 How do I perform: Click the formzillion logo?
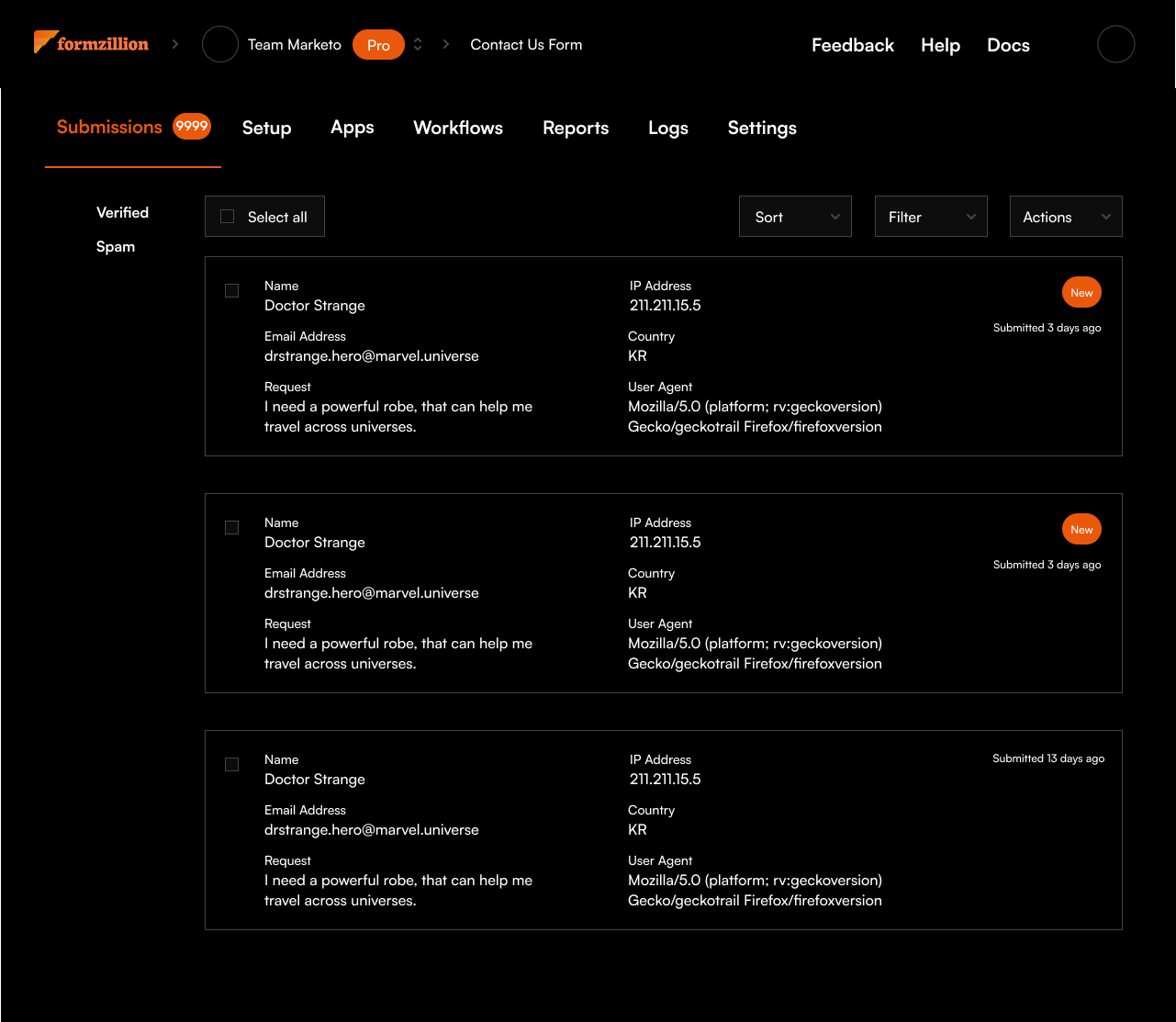point(91,43)
